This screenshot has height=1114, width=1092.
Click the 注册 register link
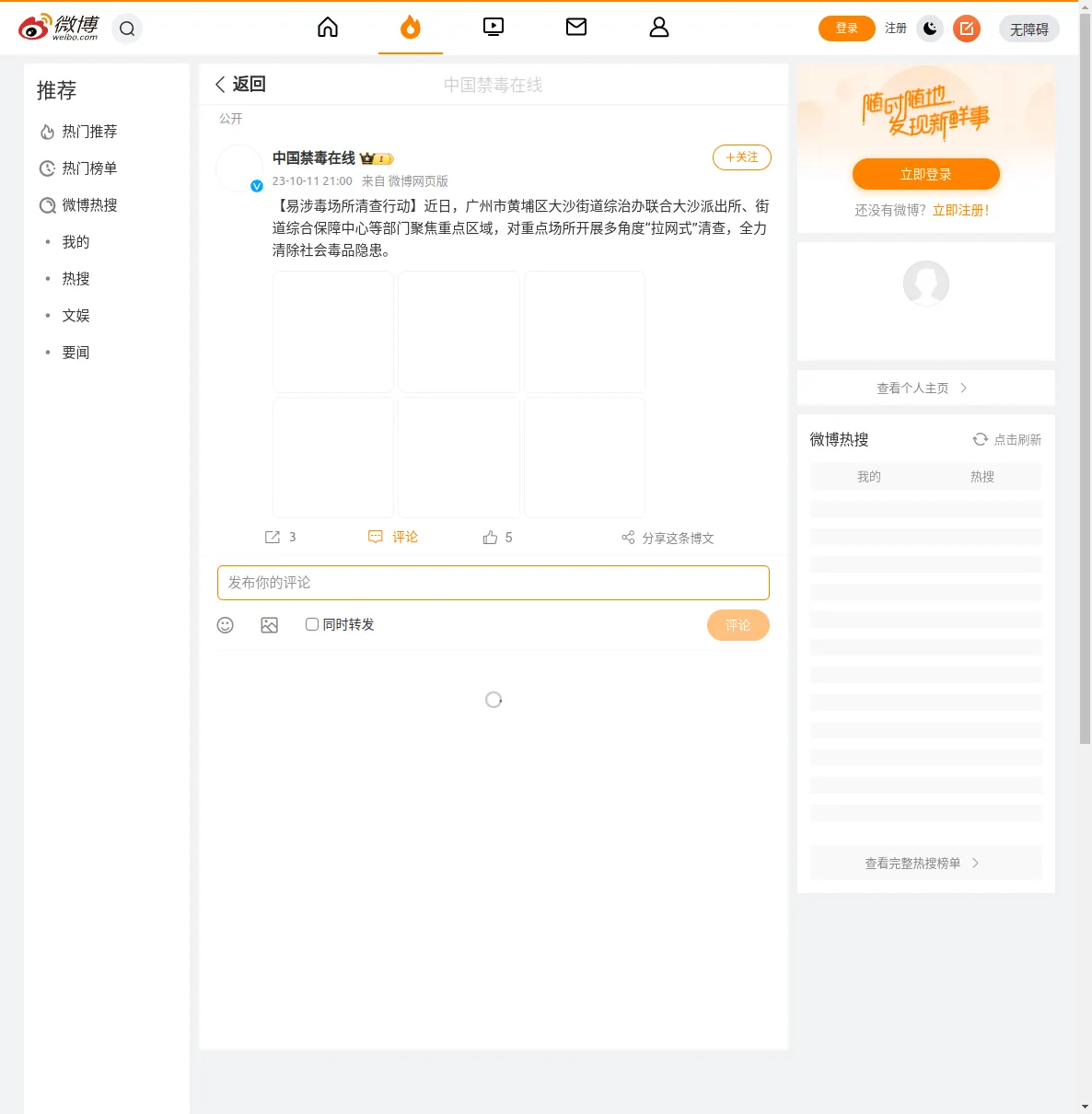coord(896,29)
